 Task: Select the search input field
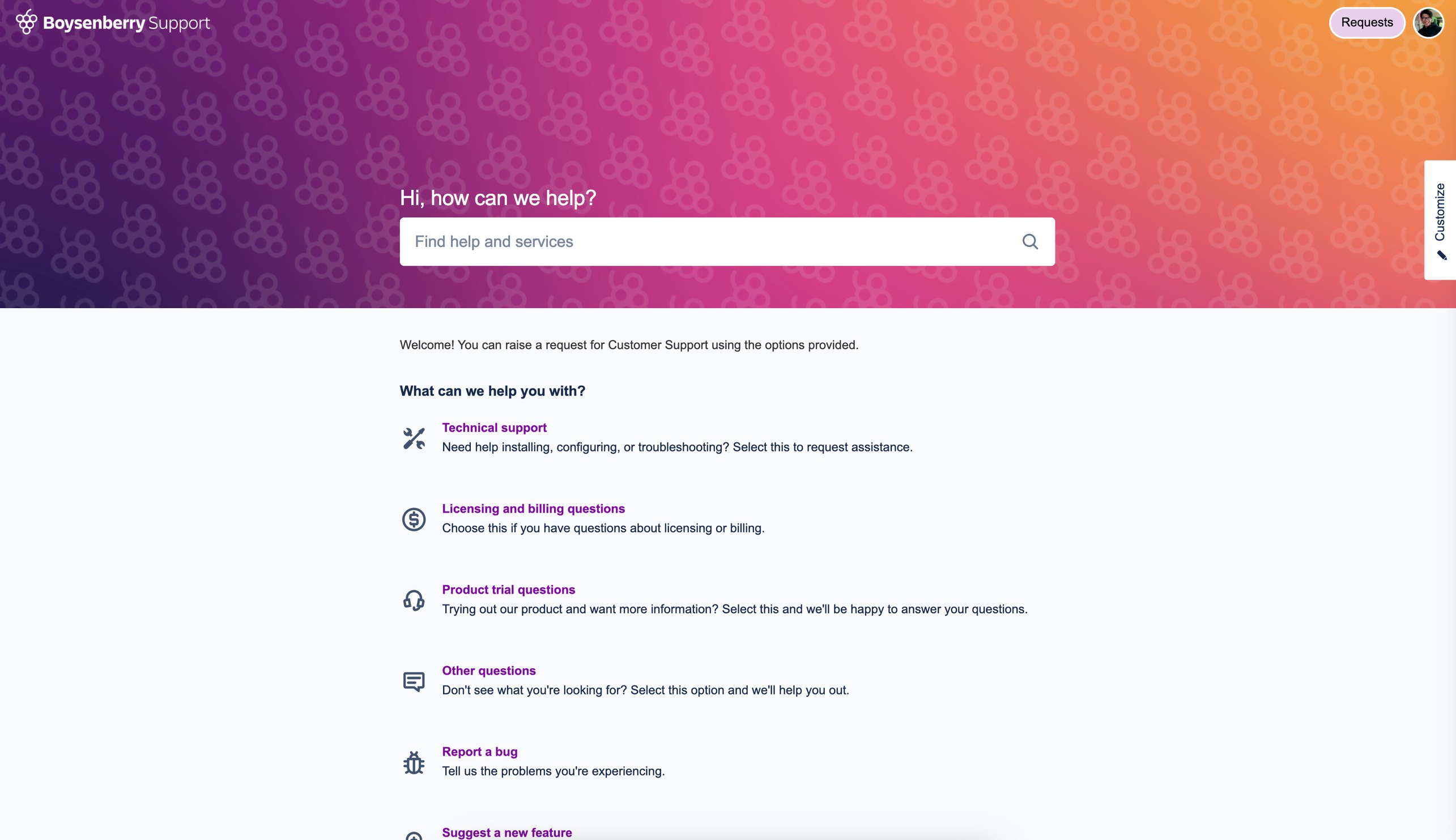coord(728,241)
